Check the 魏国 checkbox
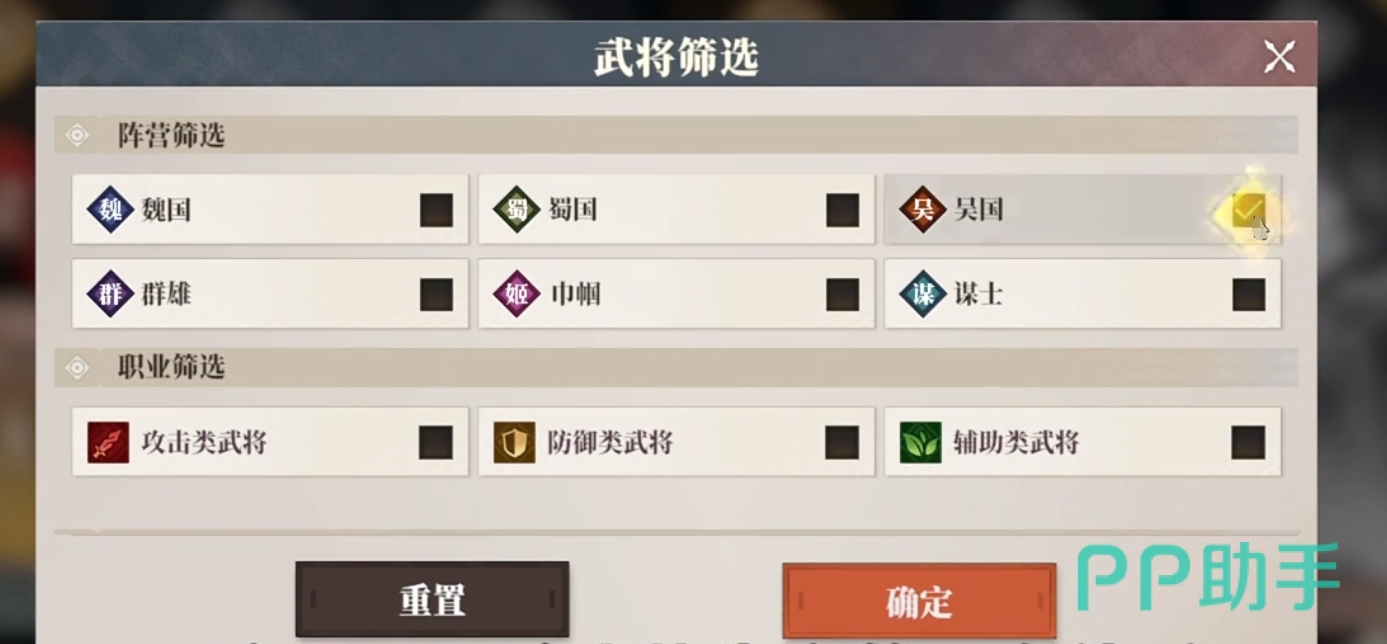This screenshot has height=644, width=1387. tap(436, 210)
